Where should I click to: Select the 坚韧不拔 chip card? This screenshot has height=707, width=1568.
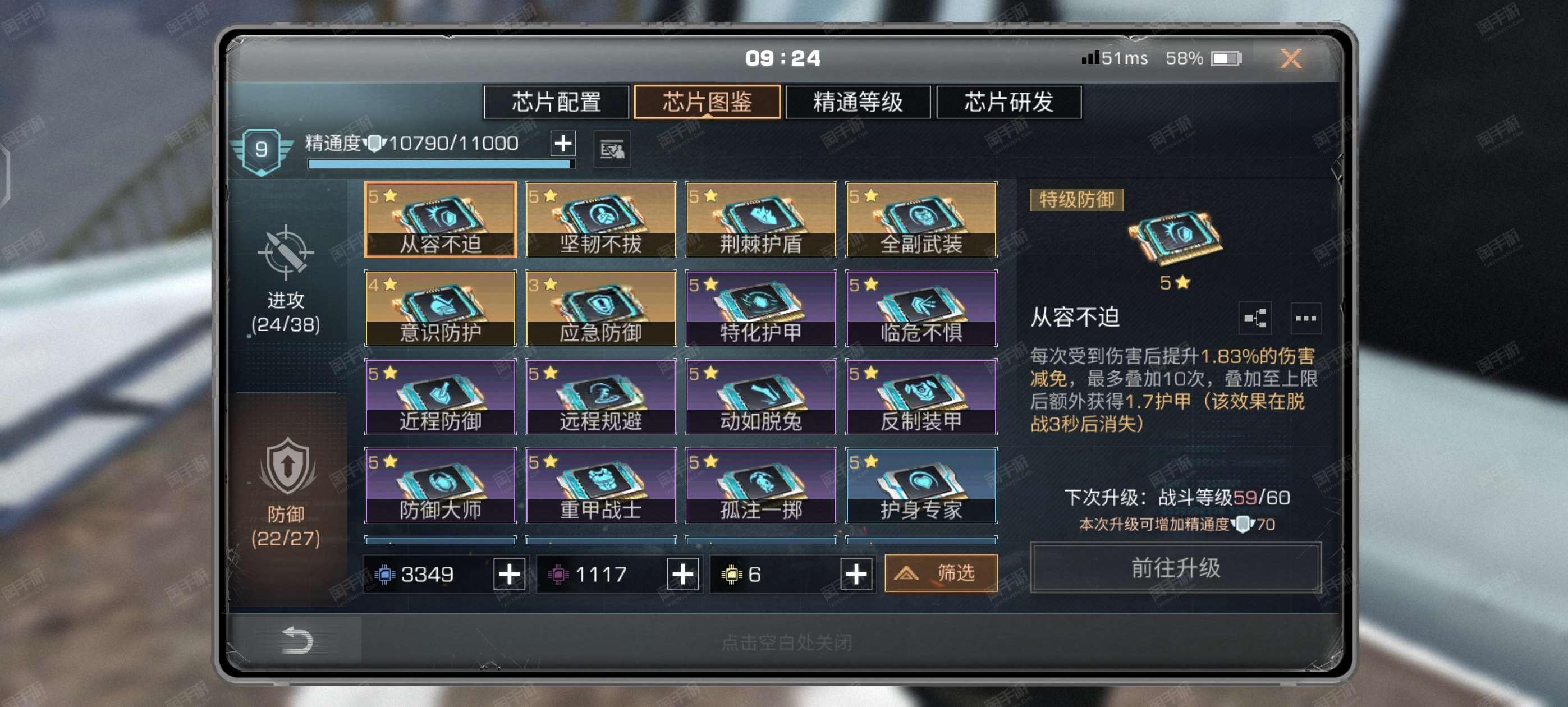600,219
